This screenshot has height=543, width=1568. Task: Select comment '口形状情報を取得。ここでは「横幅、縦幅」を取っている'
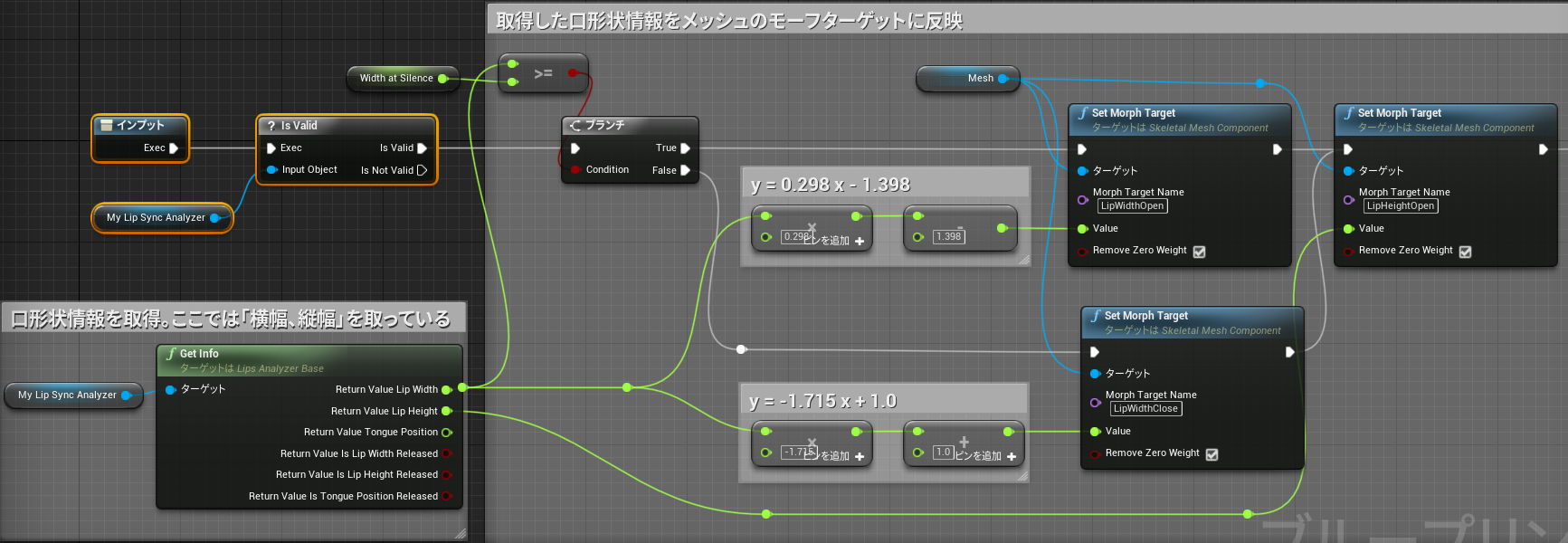pos(233,318)
